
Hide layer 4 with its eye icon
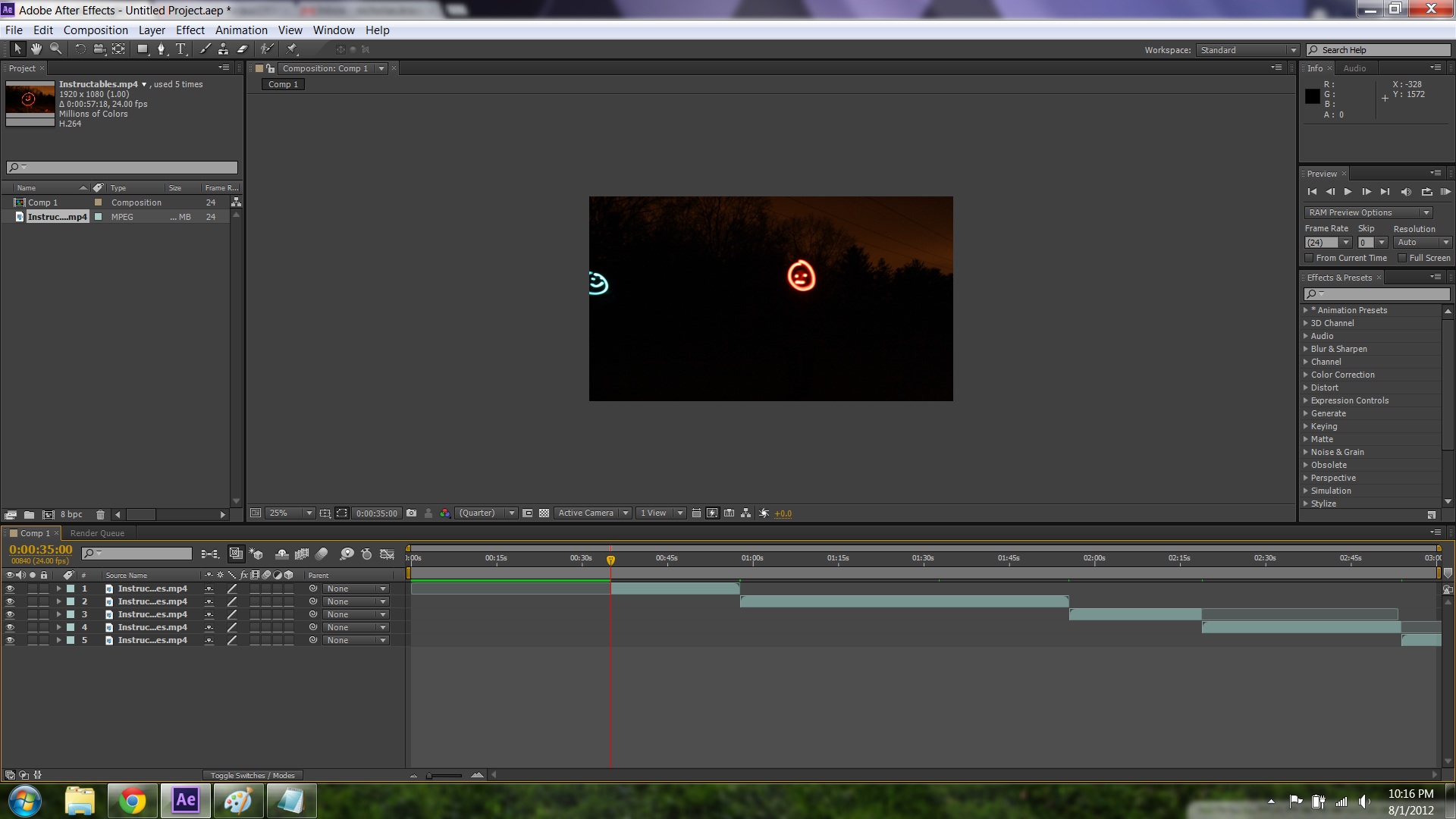pyautogui.click(x=10, y=627)
